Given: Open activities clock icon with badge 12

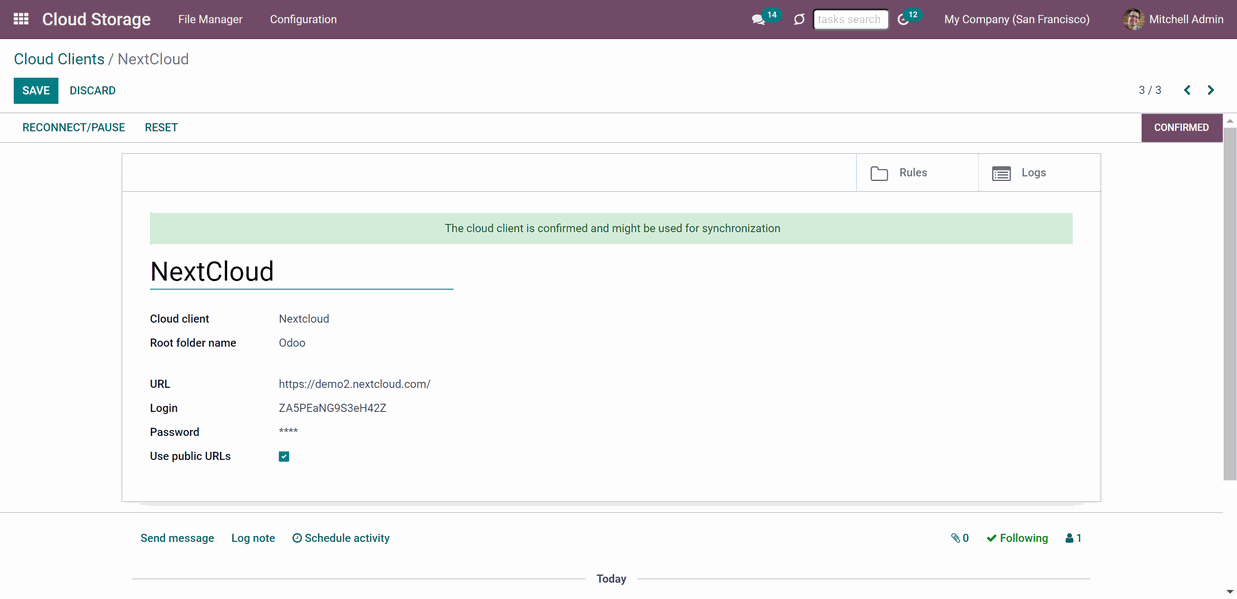Looking at the screenshot, I should pyautogui.click(x=904, y=19).
